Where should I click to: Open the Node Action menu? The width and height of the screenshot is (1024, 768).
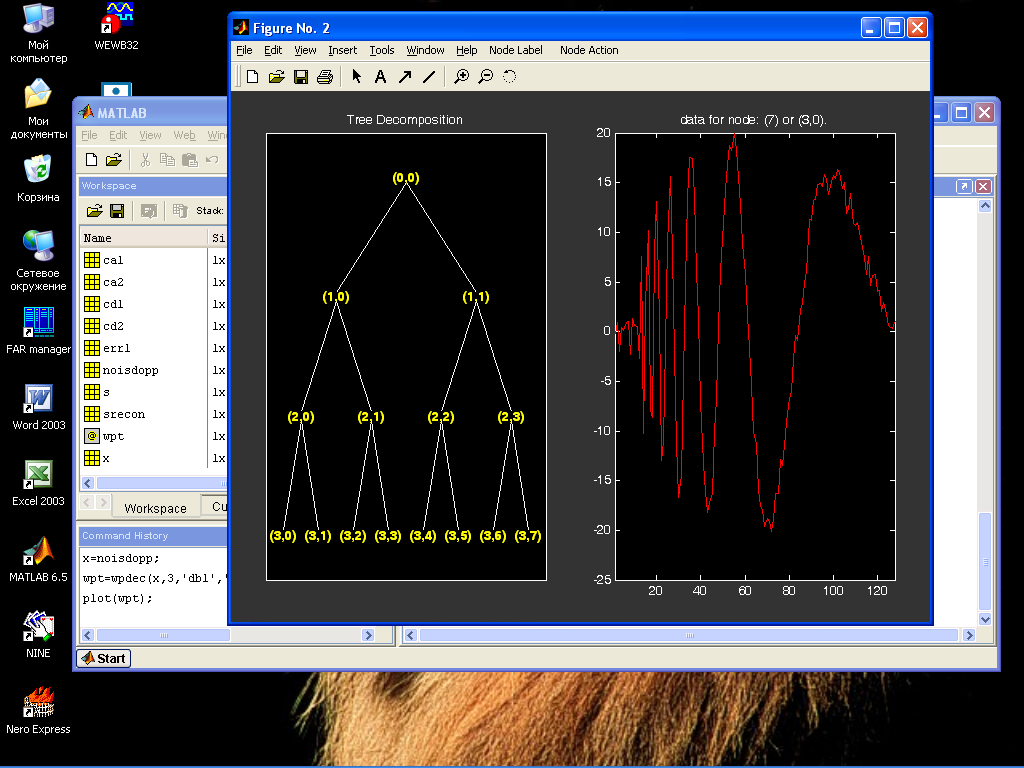click(x=589, y=50)
